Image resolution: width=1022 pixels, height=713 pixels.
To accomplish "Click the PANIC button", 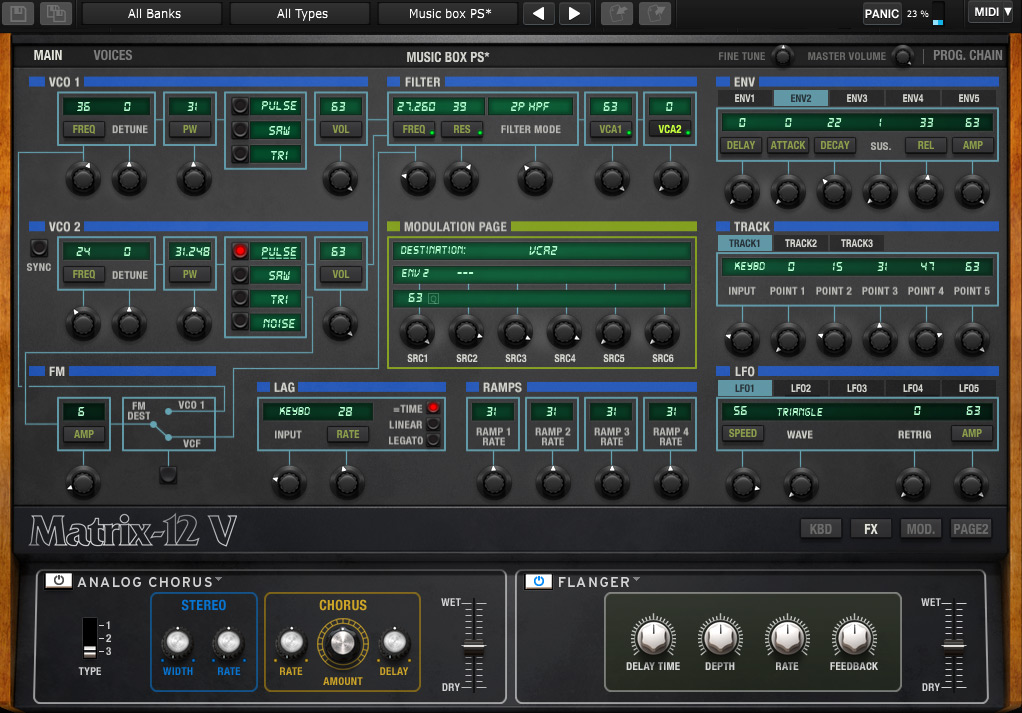I will [x=881, y=14].
